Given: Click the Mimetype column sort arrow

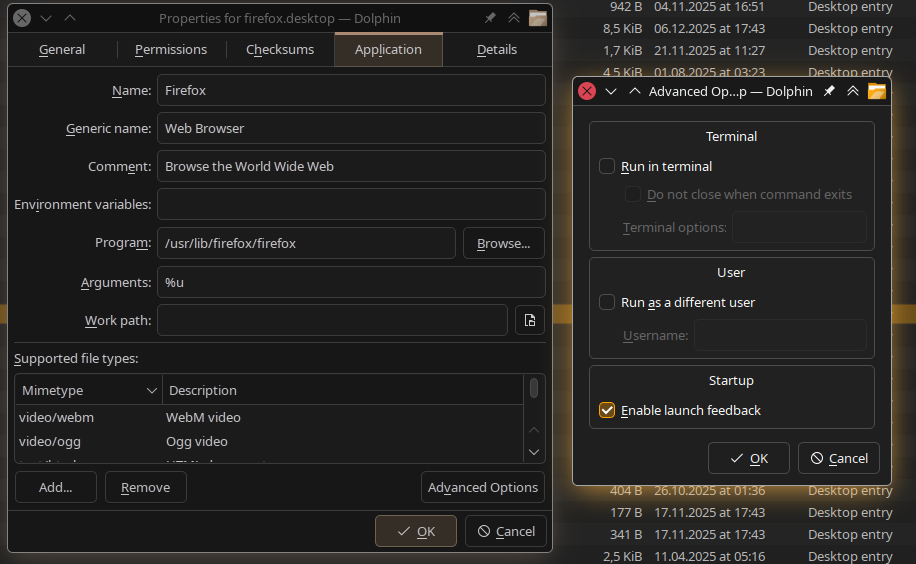Looking at the screenshot, I should coord(152,390).
